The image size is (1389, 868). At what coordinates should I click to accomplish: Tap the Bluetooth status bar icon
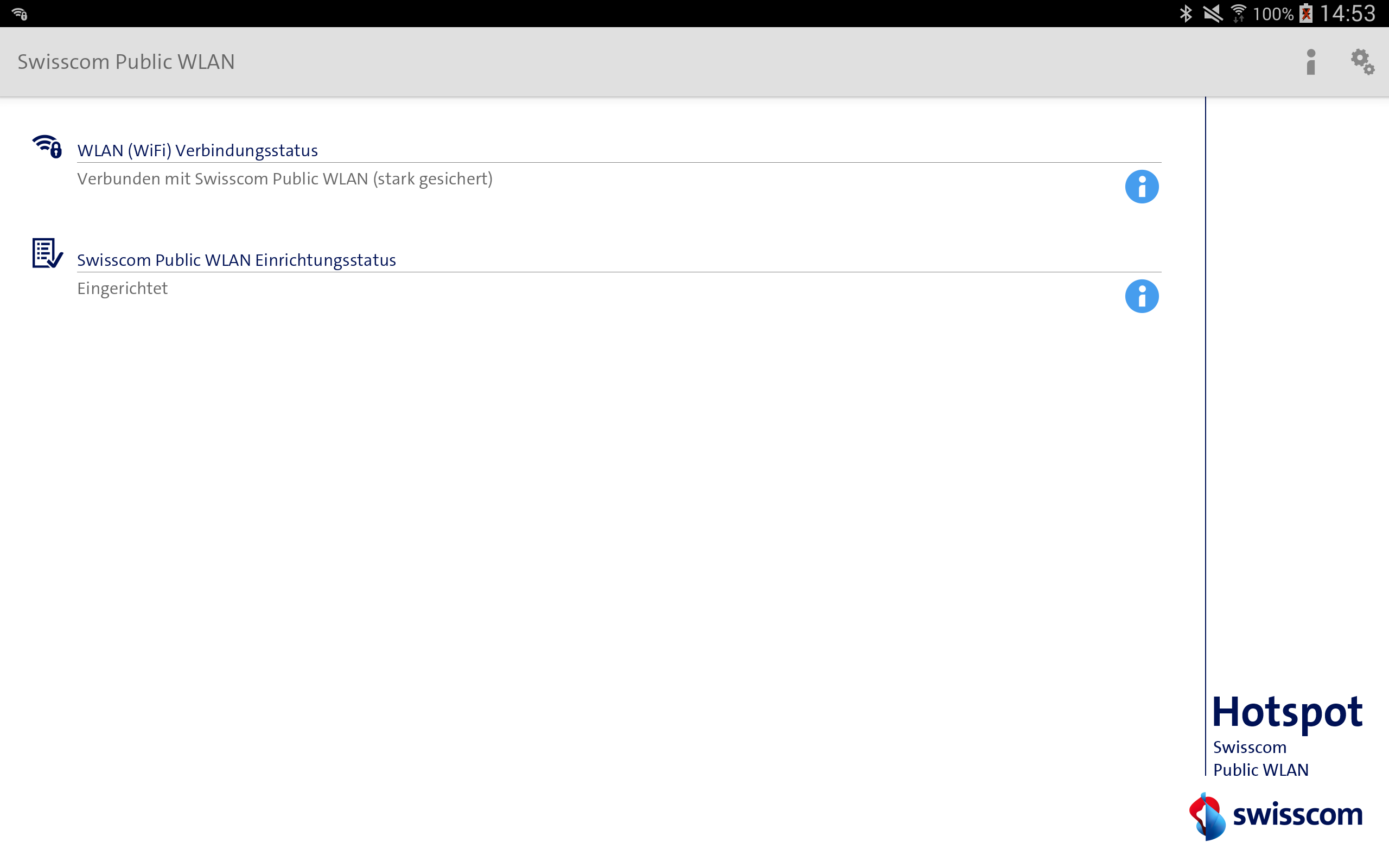pyautogui.click(x=1185, y=13)
